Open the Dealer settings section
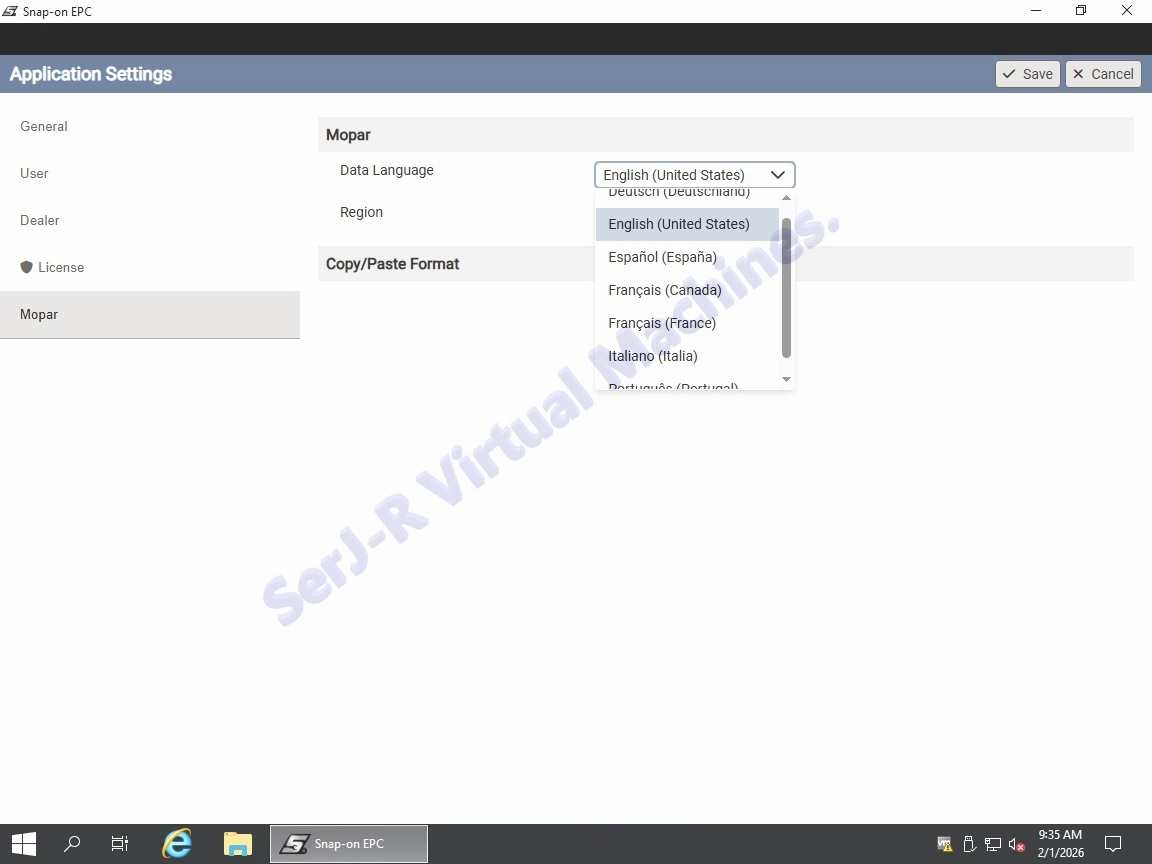The height and width of the screenshot is (864, 1152). coord(40,220)
